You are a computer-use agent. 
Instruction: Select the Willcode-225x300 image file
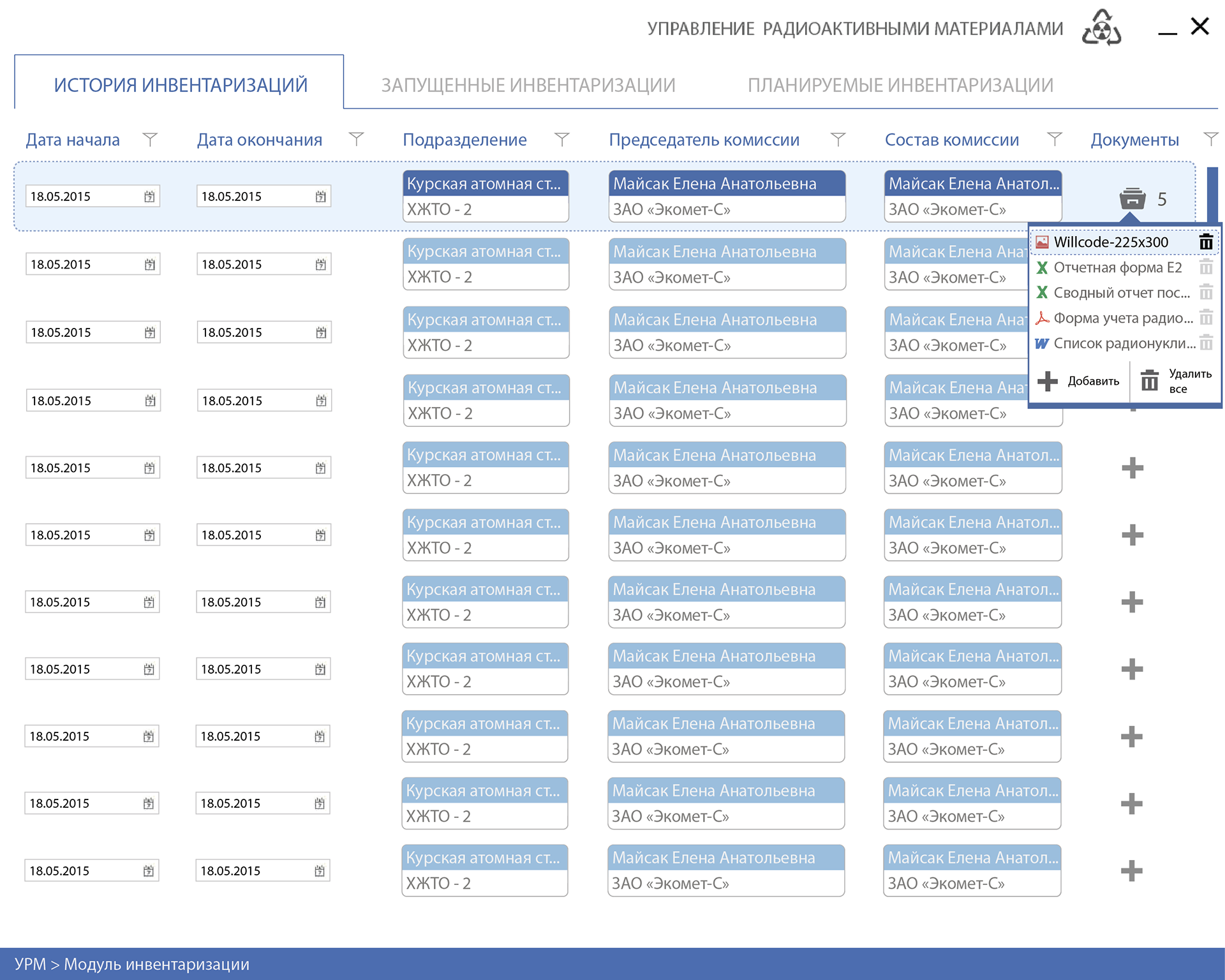pyautogui.click(x=1111, y=242)
